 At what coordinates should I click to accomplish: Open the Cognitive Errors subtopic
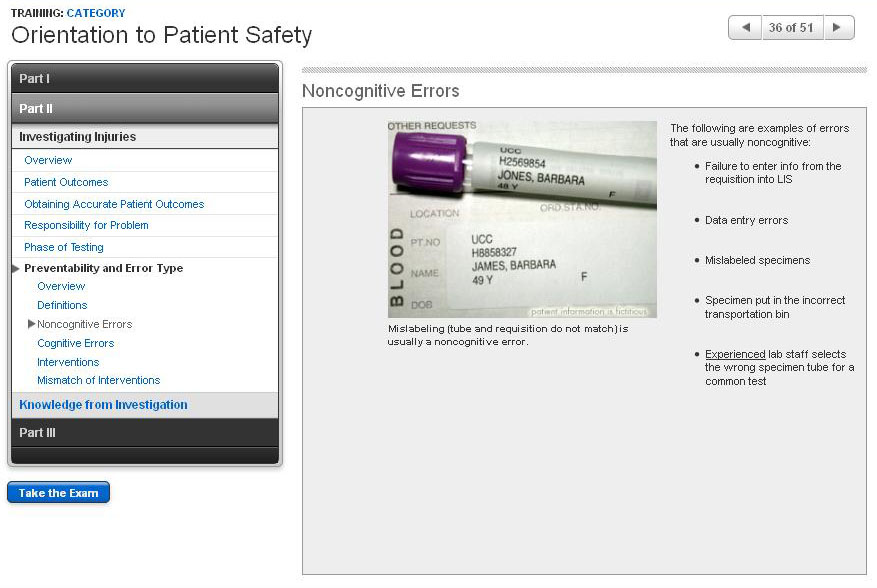click(x=76, y=343)
